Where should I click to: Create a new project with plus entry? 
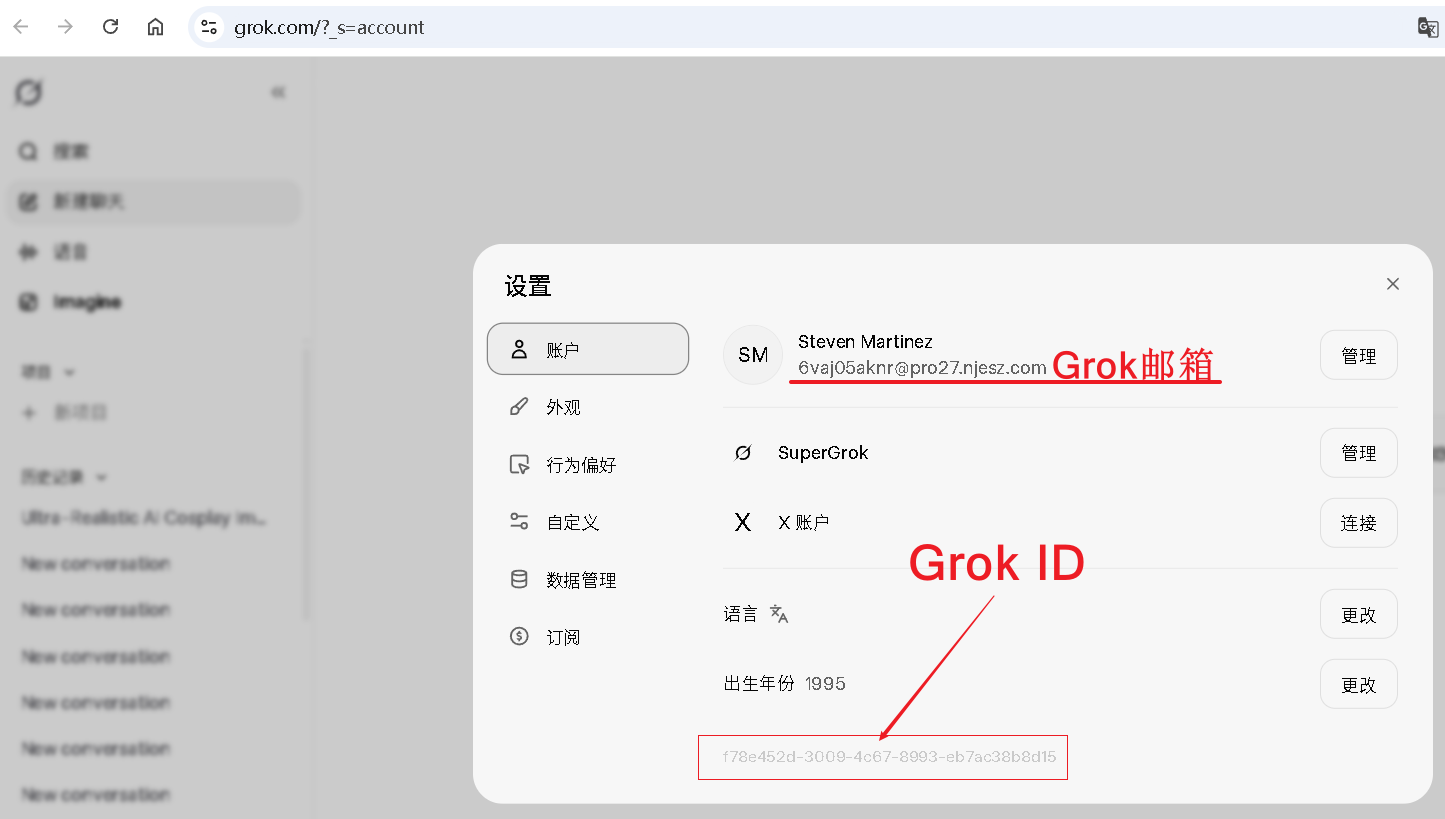(x=65, y=412)
